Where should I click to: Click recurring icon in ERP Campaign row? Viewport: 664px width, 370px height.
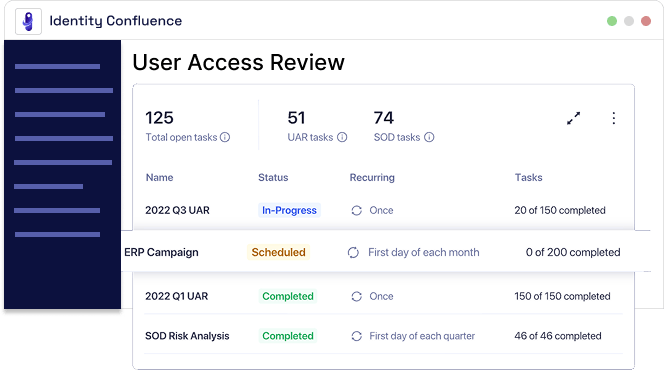tap(353, 253)
